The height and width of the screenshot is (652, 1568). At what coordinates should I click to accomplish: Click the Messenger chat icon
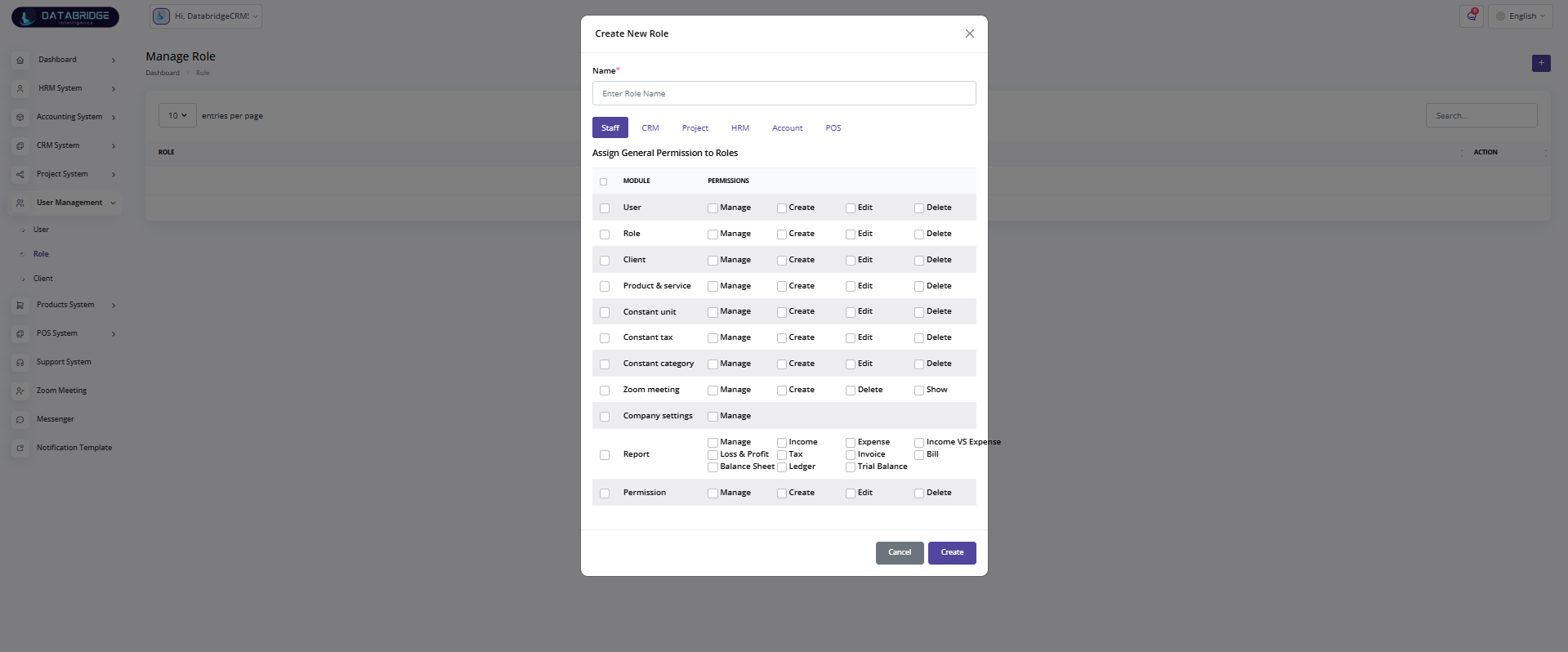[20, 419]
